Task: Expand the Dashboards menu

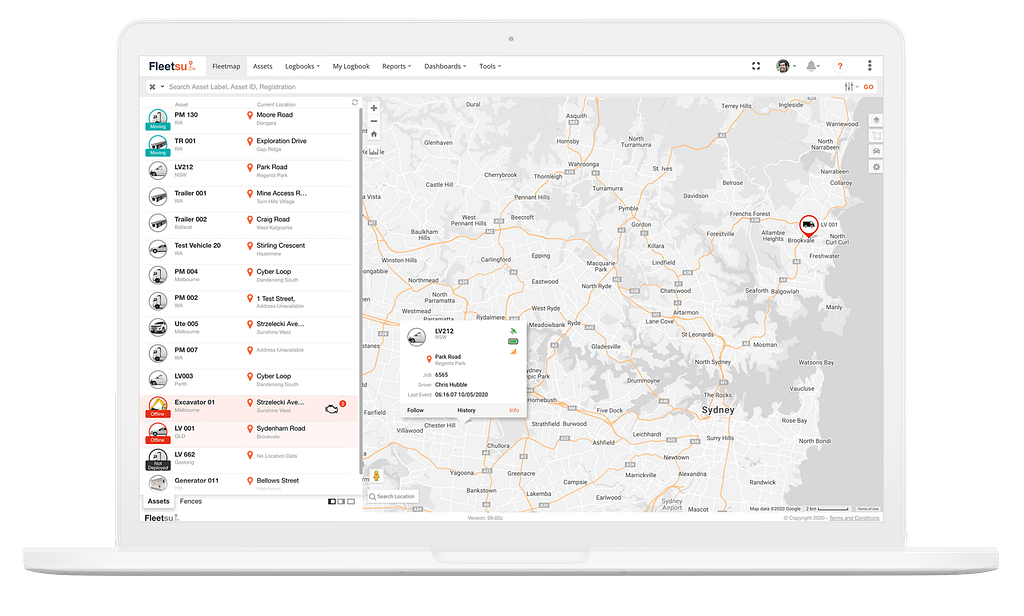Action: pyautogui.click(x=445, y=66)
